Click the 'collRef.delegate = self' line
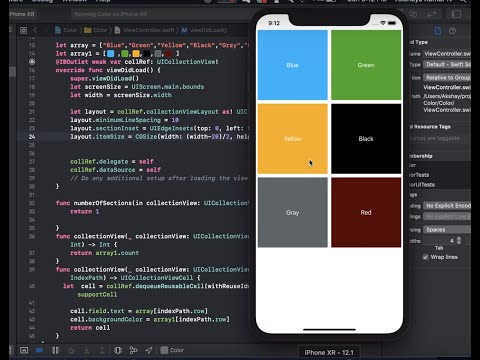This screenshot has height=360, width=480. click(112, 161)
